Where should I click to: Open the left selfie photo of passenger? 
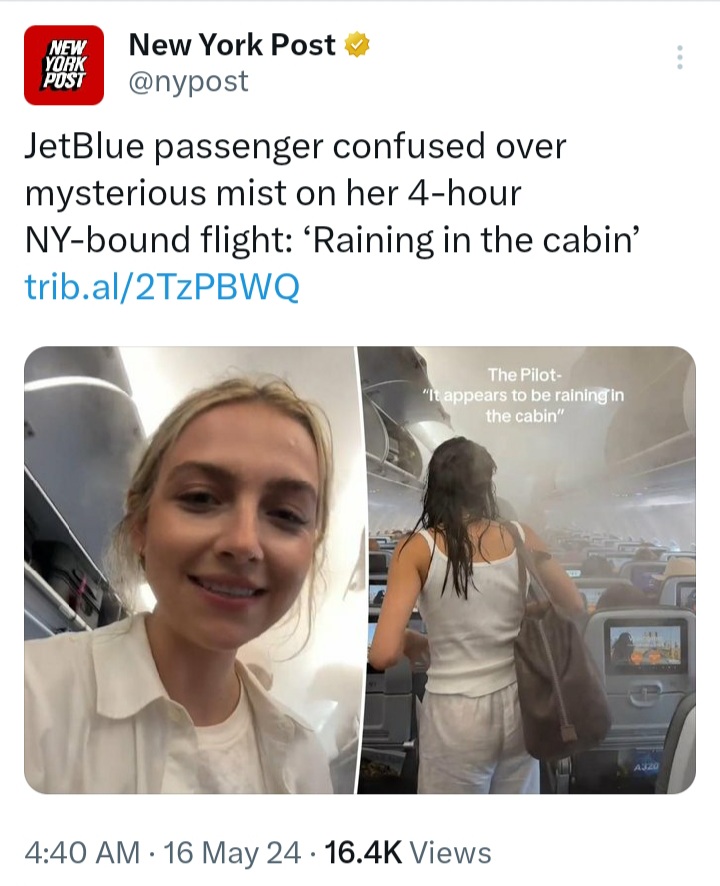(189, 570)
